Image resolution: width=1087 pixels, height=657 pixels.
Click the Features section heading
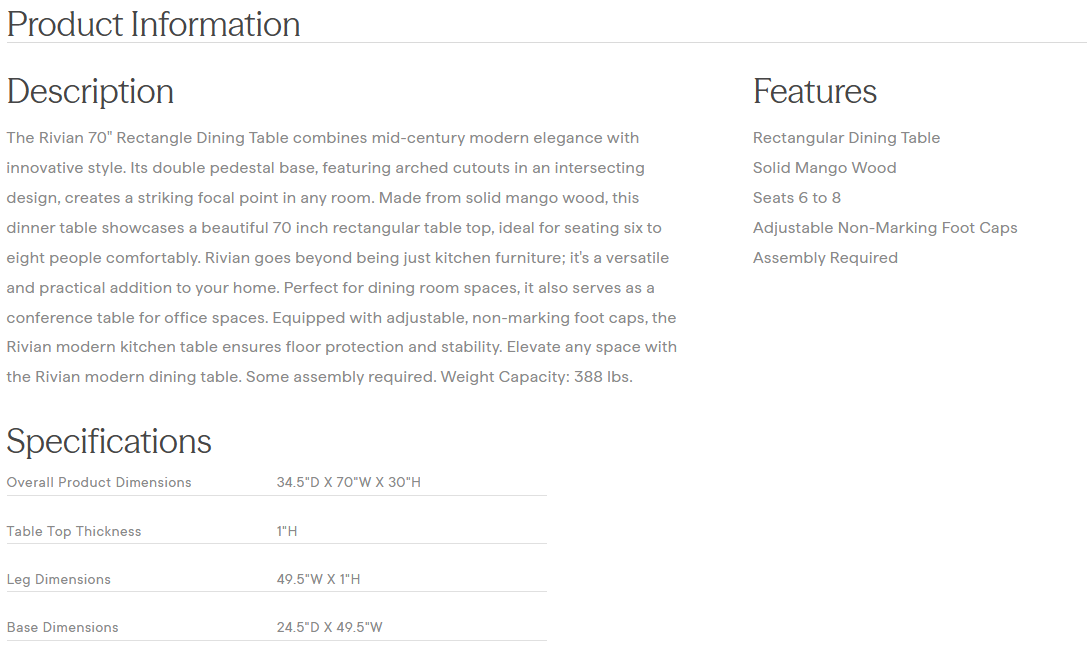click(x=814, y=91)
